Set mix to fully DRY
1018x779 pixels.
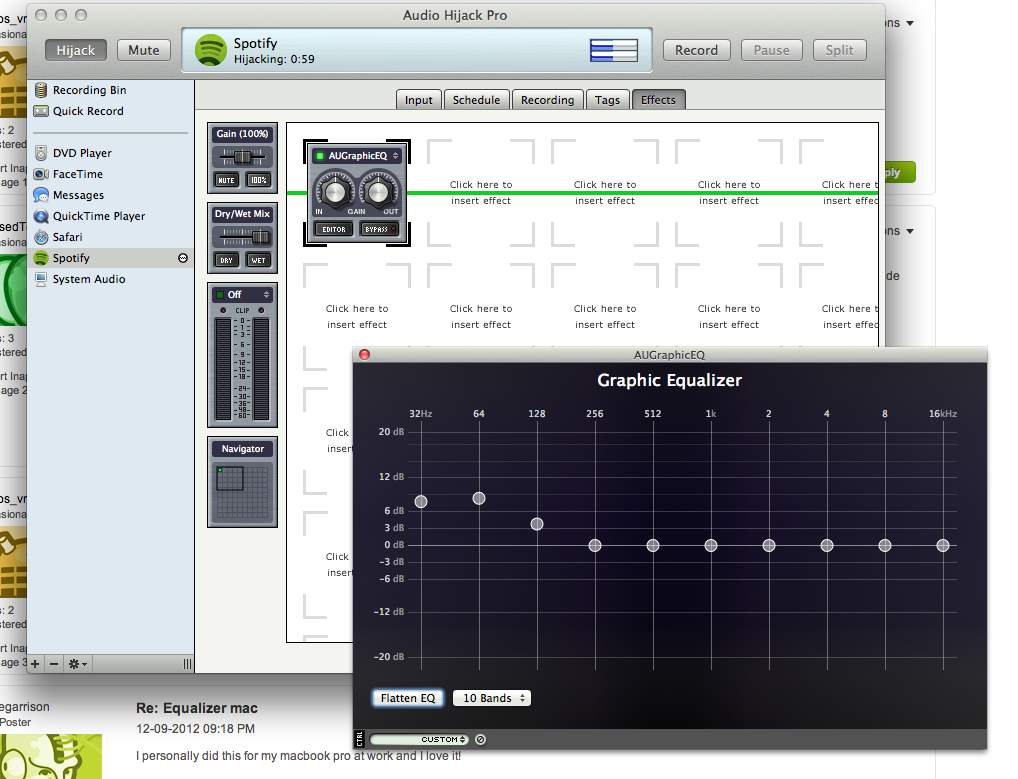click(226, 260)
